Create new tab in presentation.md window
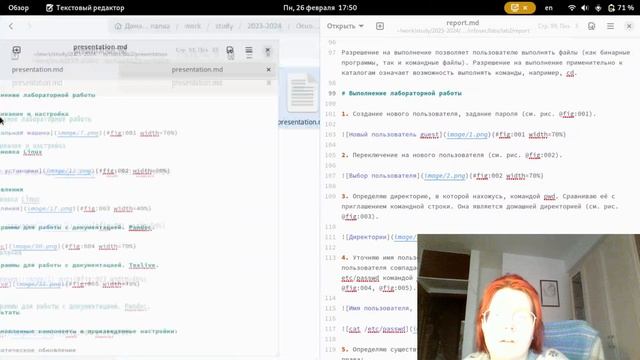Image resolution: width=640 pixels, height=360 pixels. click(16, 50)
